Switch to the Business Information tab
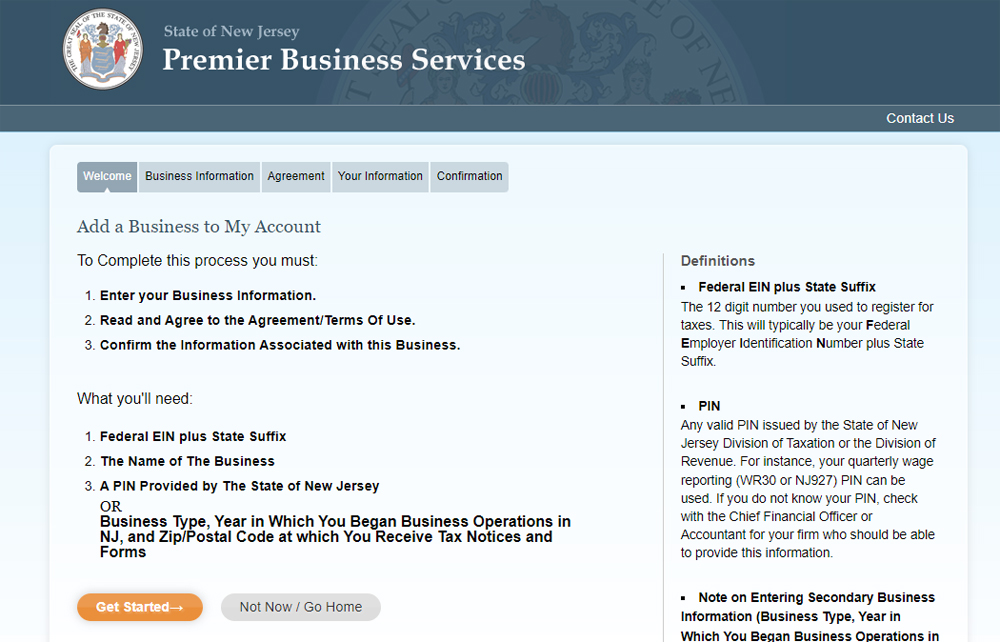The image size is (1000, 642). (x=199, y=177)
